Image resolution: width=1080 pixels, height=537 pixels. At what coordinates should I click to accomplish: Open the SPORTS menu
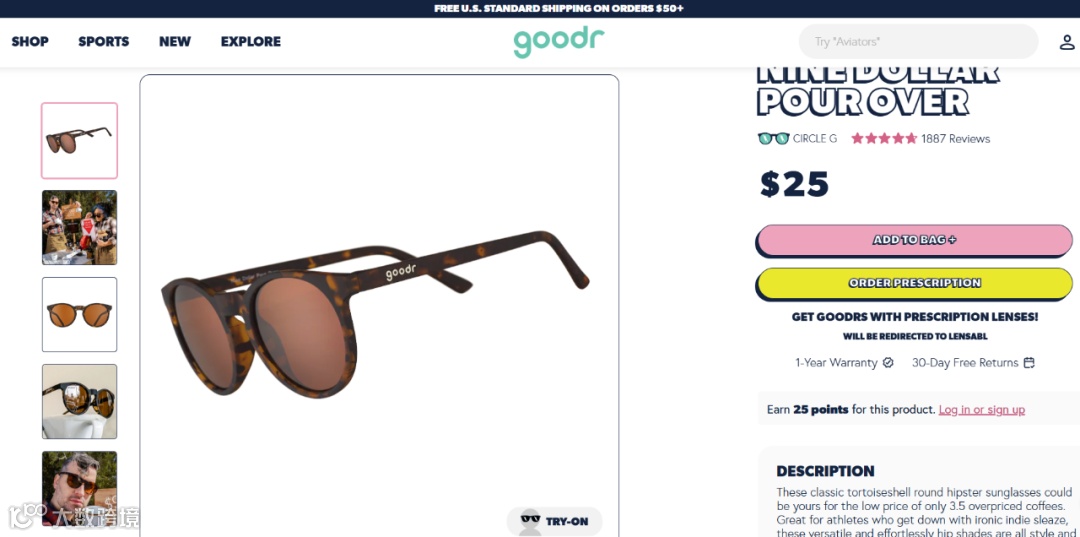tap(103, 41)
